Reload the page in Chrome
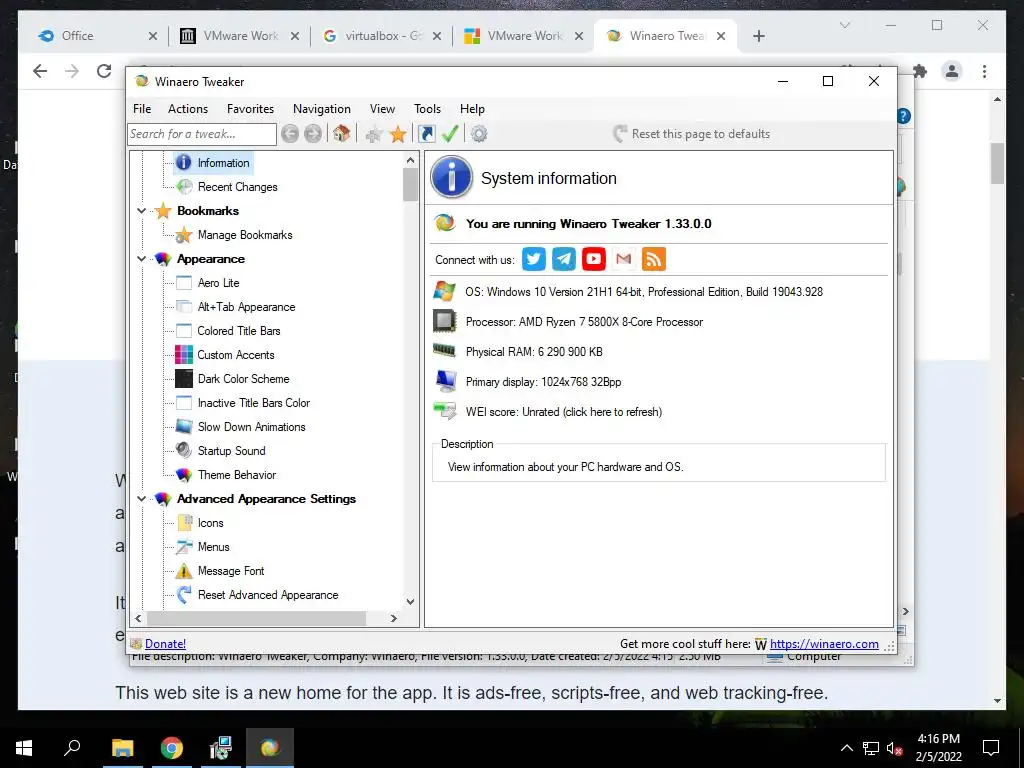 coord(104,71)
